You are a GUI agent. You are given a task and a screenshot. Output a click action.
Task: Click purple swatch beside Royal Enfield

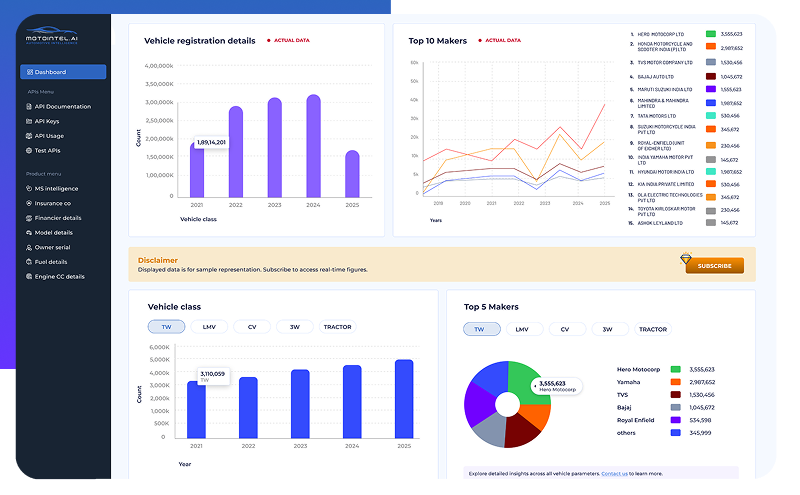[676, 420]
